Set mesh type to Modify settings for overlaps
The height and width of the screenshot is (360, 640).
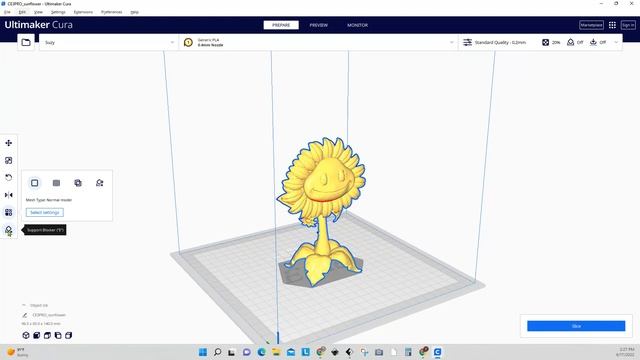pyautogui.click(x=78, y=183)
